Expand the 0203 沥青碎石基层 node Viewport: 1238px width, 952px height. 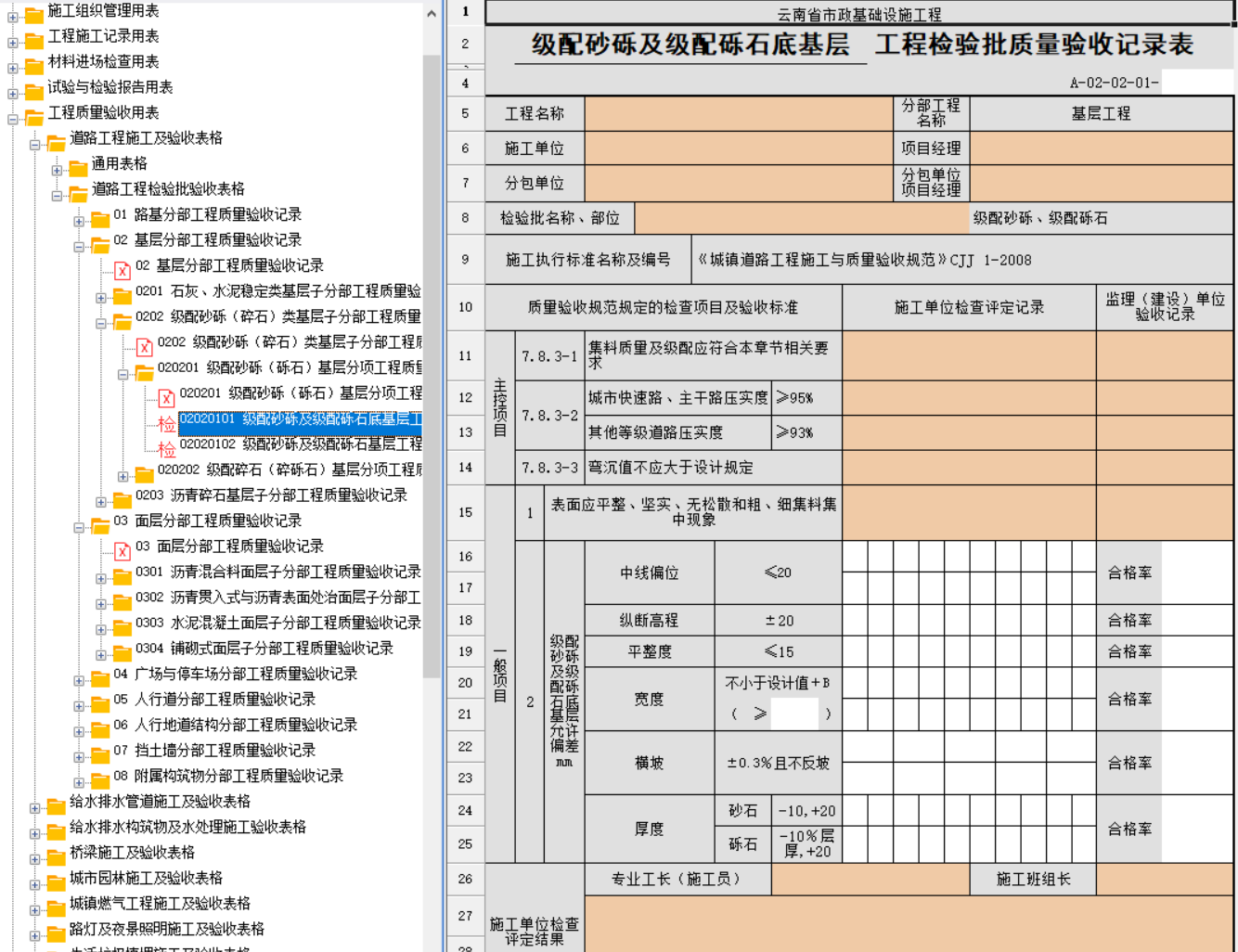pos(101,502)
